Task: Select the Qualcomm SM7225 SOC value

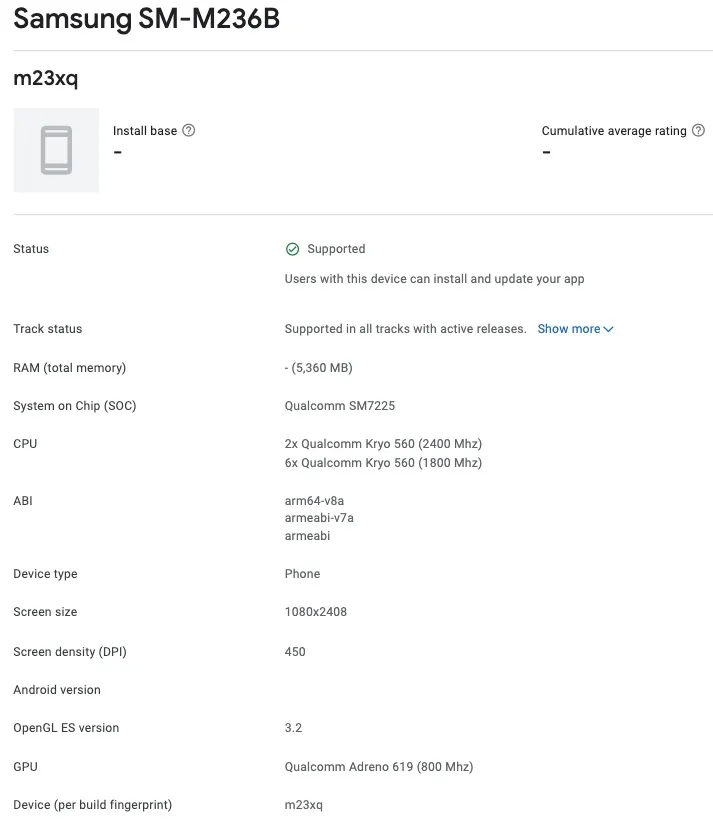Action: [x=340, y=405]
